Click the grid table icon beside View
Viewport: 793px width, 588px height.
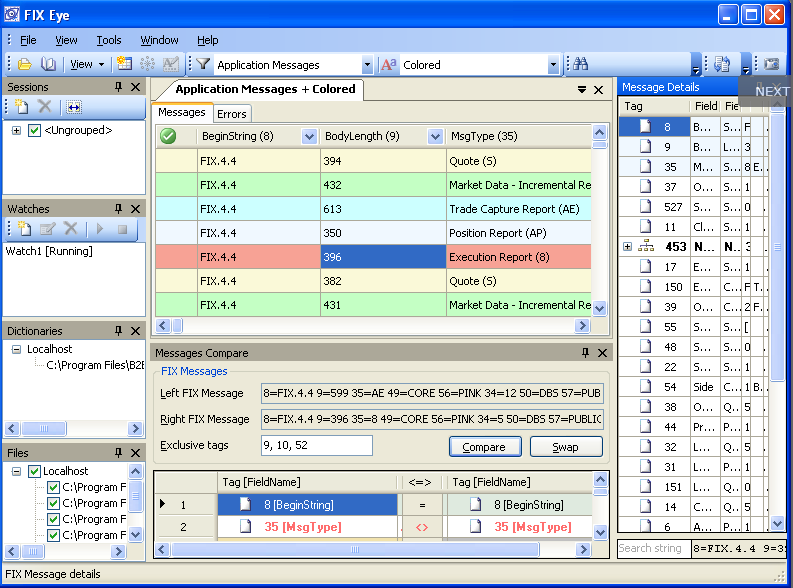click(124, 64)
